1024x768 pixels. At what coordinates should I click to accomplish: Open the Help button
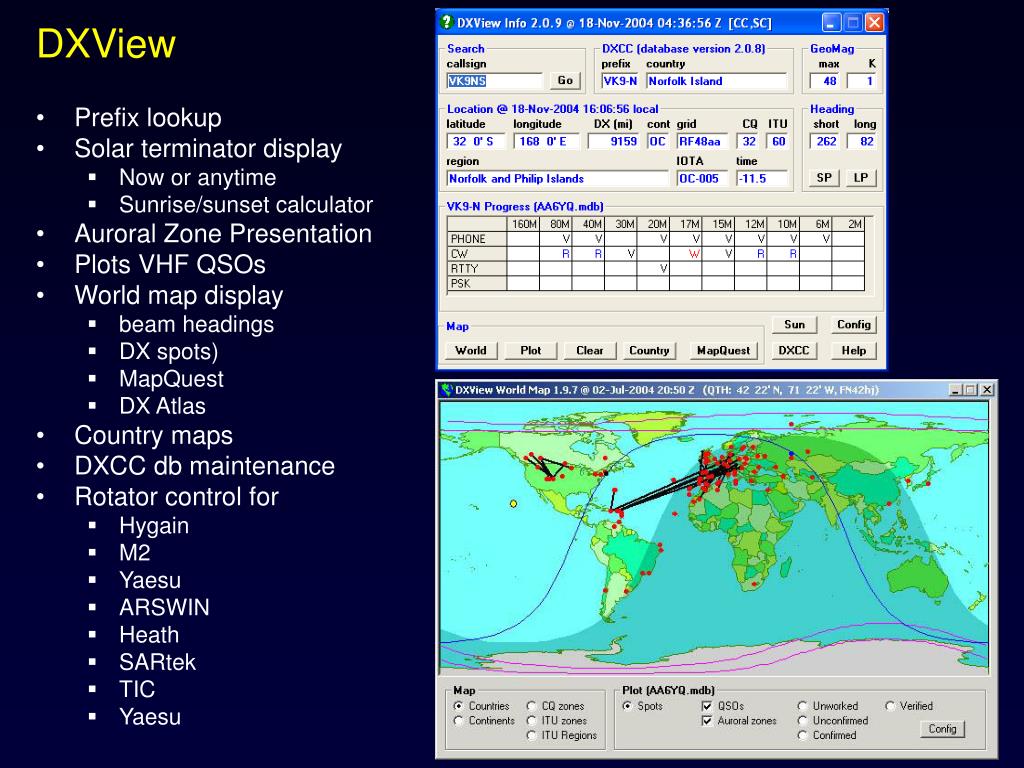[854, 351]
